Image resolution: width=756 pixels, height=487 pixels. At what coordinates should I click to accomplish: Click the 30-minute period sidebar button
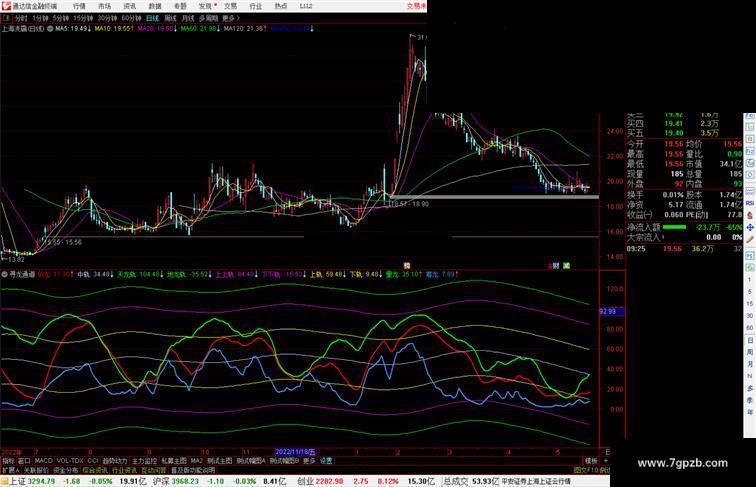point(750,316)
